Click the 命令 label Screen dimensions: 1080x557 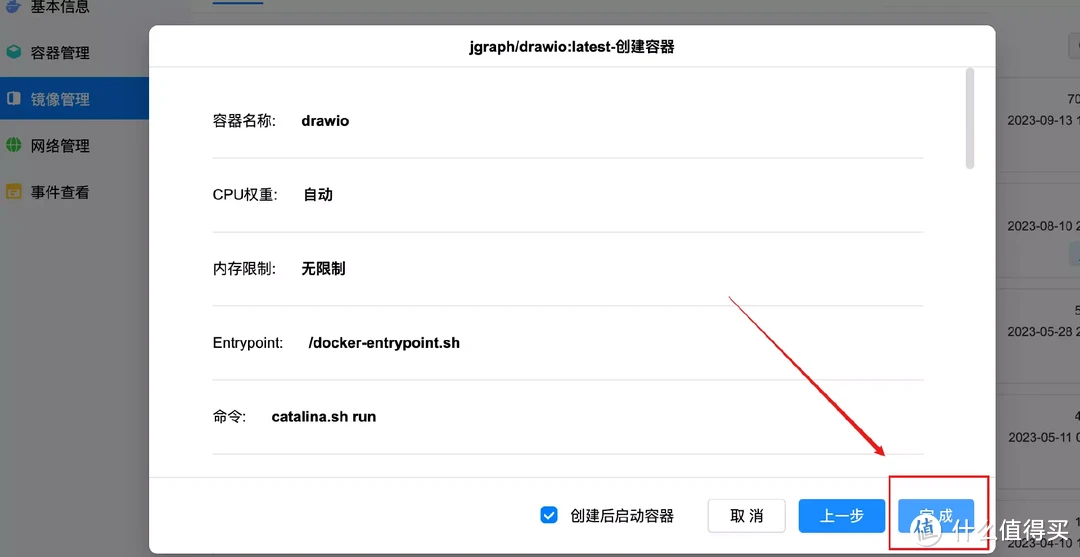229,417
